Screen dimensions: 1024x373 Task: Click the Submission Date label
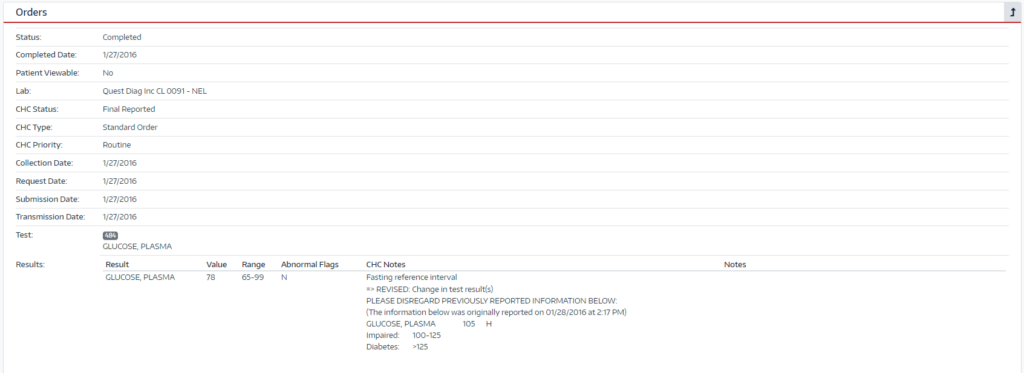click(x=47, y=199)
